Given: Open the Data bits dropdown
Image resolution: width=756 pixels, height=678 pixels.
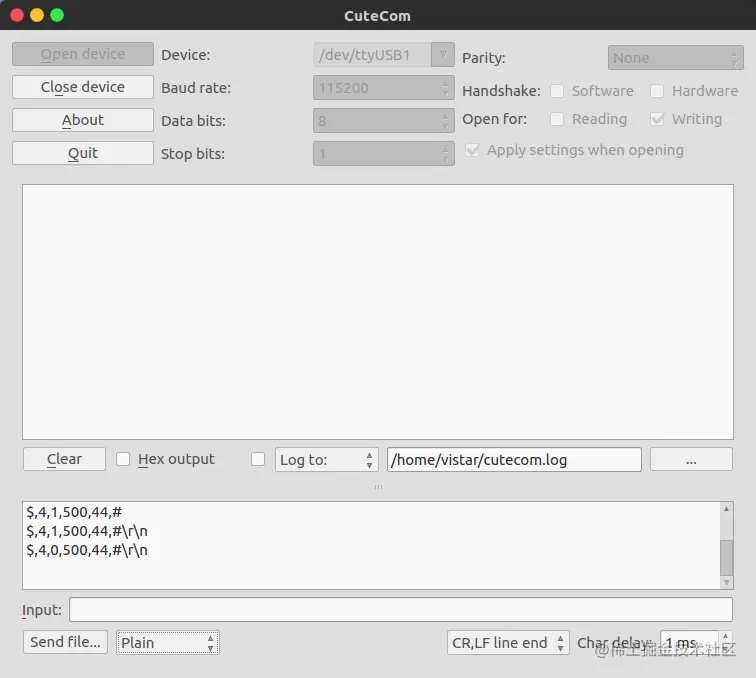Looking at the screenshot, I should point(384,120).
